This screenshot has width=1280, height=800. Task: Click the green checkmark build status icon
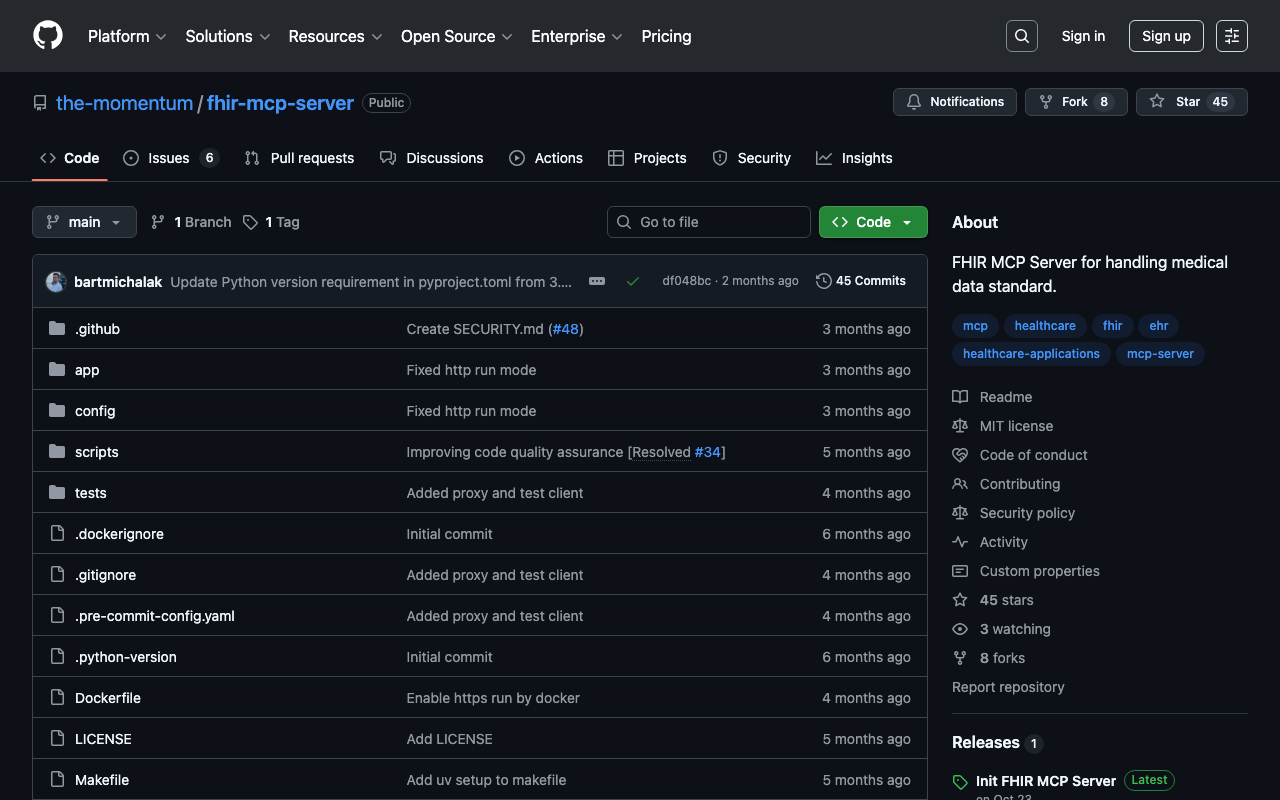point(633,281)
